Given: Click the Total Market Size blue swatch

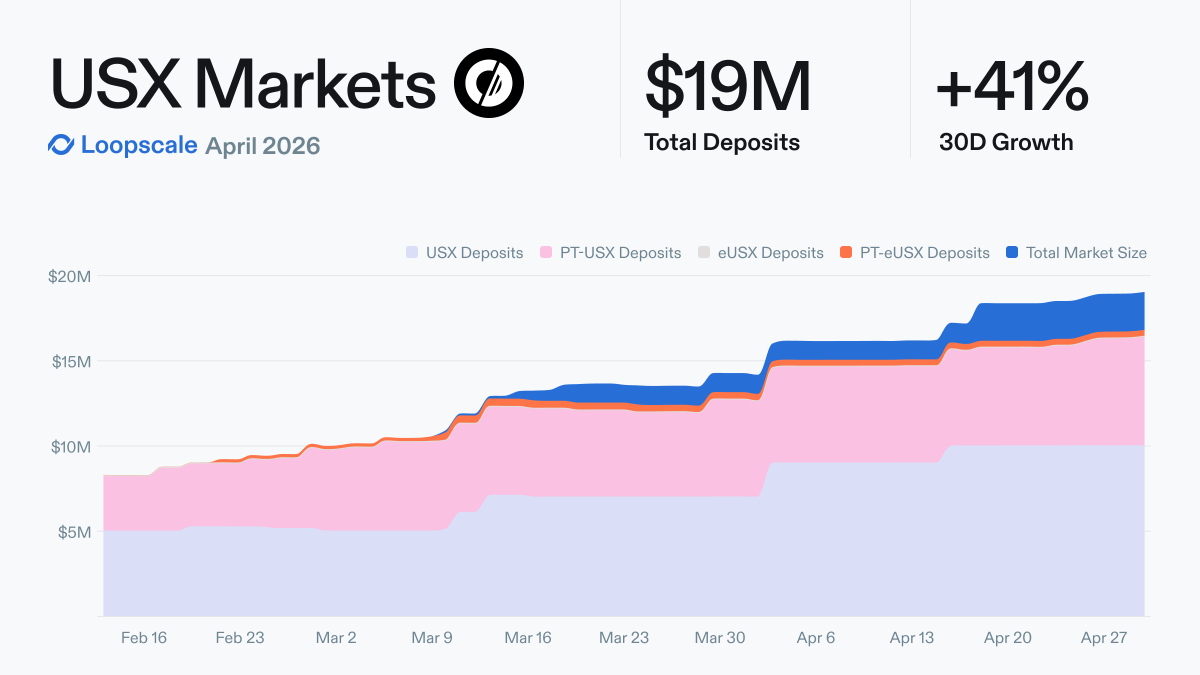Looking at the screenshot, I should [x=1012, y=253].
